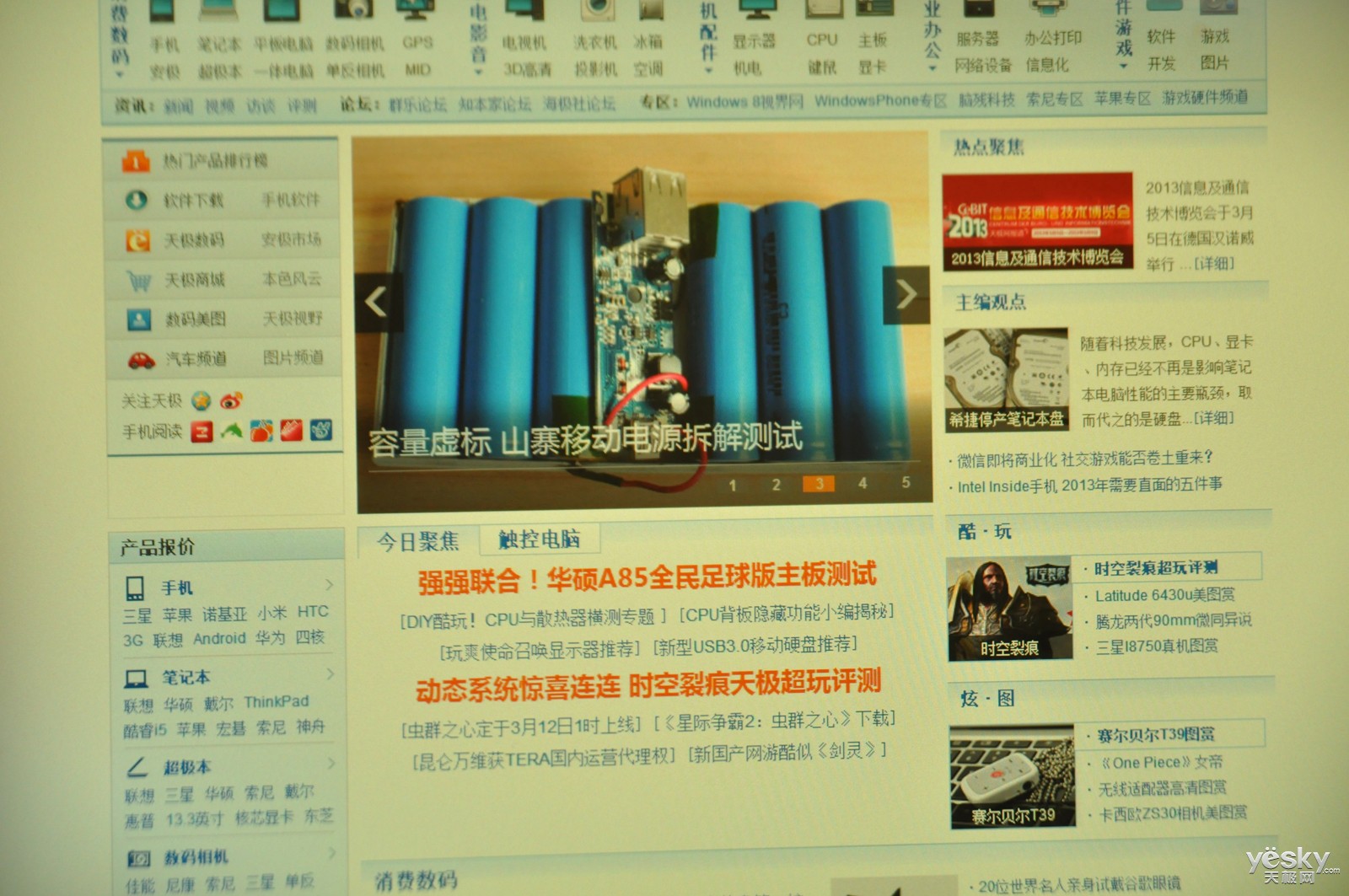Click the blue app icon in 手机阅读
This screenshot has width=1349, height=896.
(321, 430)
